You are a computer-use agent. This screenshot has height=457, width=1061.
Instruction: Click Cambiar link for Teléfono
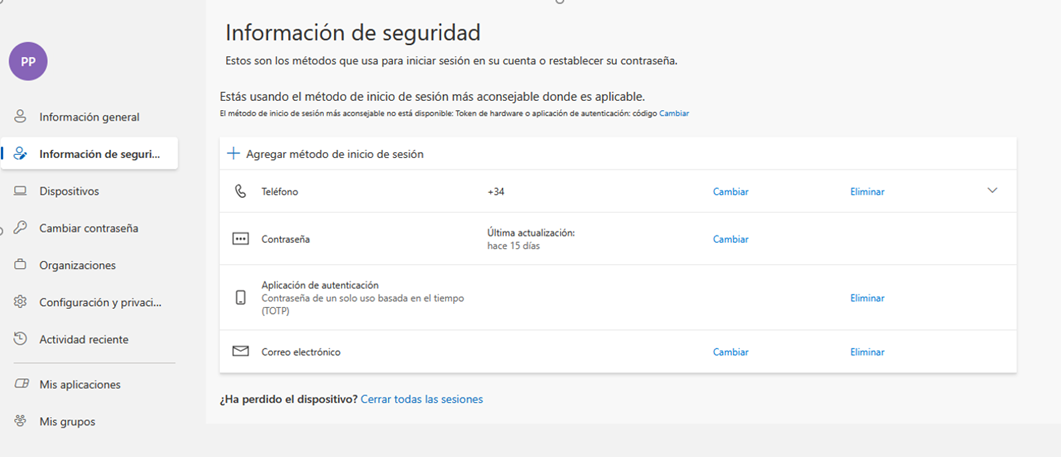[x=730, y=192]
